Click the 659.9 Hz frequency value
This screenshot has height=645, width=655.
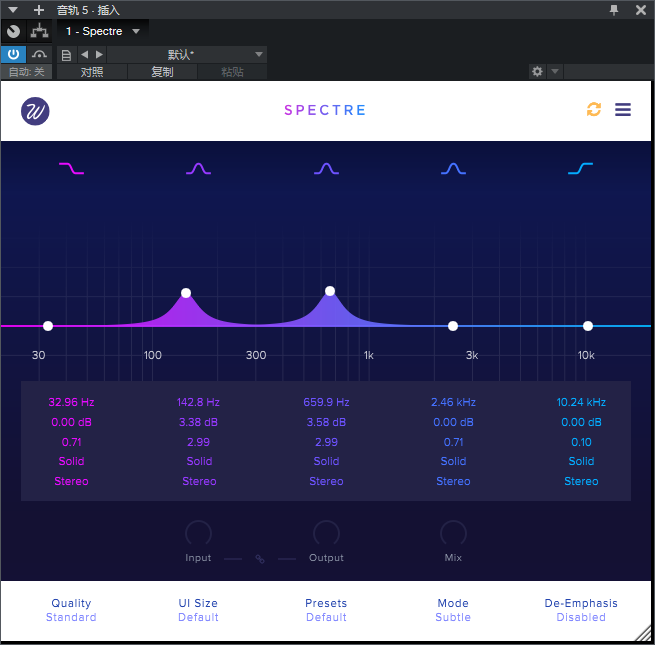point(326,402)
